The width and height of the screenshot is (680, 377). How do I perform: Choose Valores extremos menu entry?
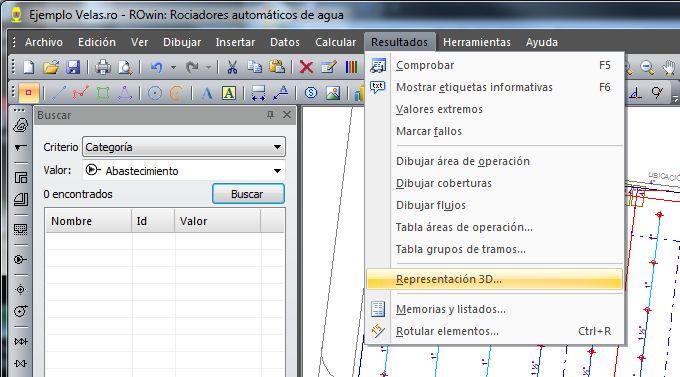494,109
